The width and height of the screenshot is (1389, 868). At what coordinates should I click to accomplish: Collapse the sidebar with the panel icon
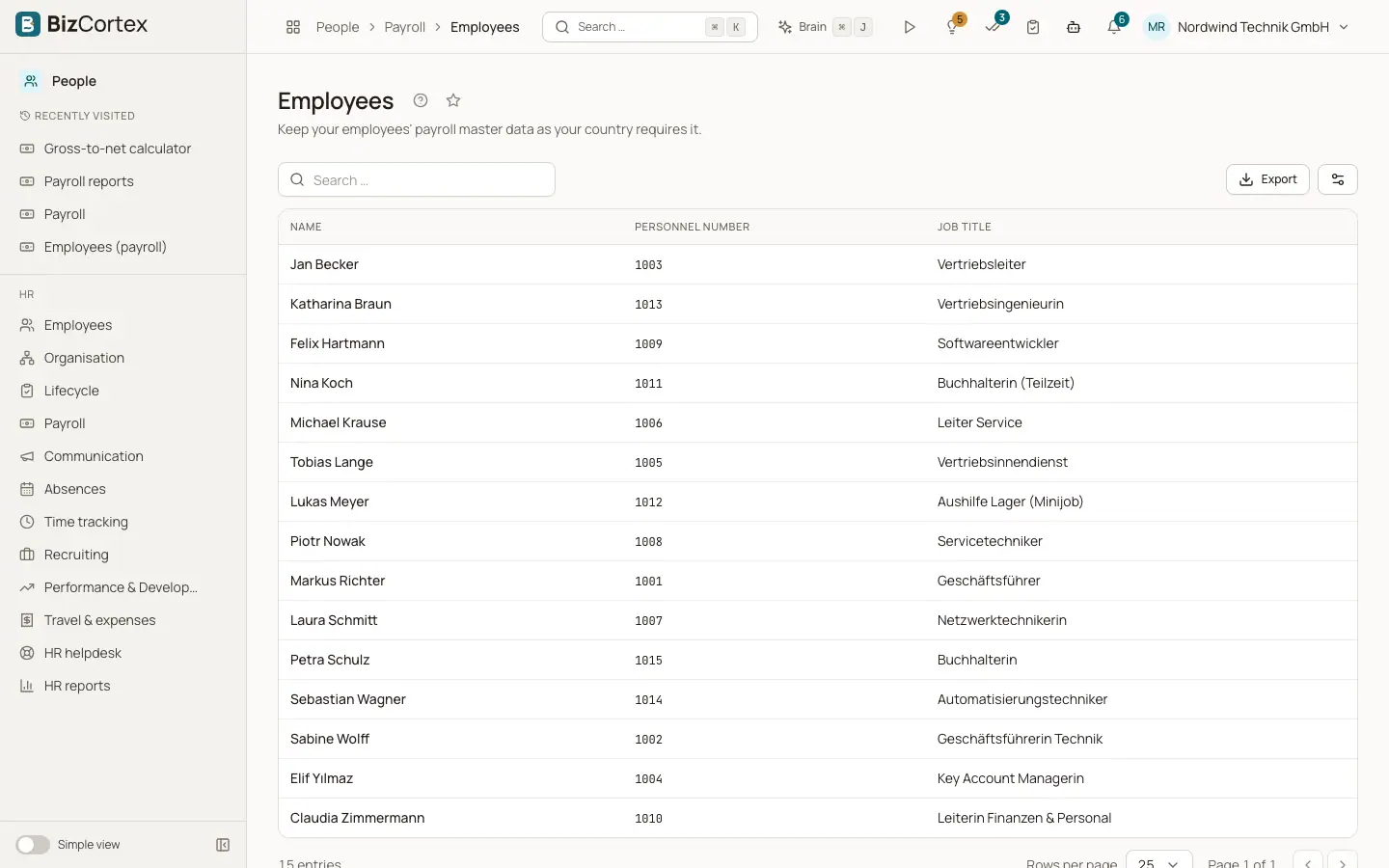click(x=223, y=845)
